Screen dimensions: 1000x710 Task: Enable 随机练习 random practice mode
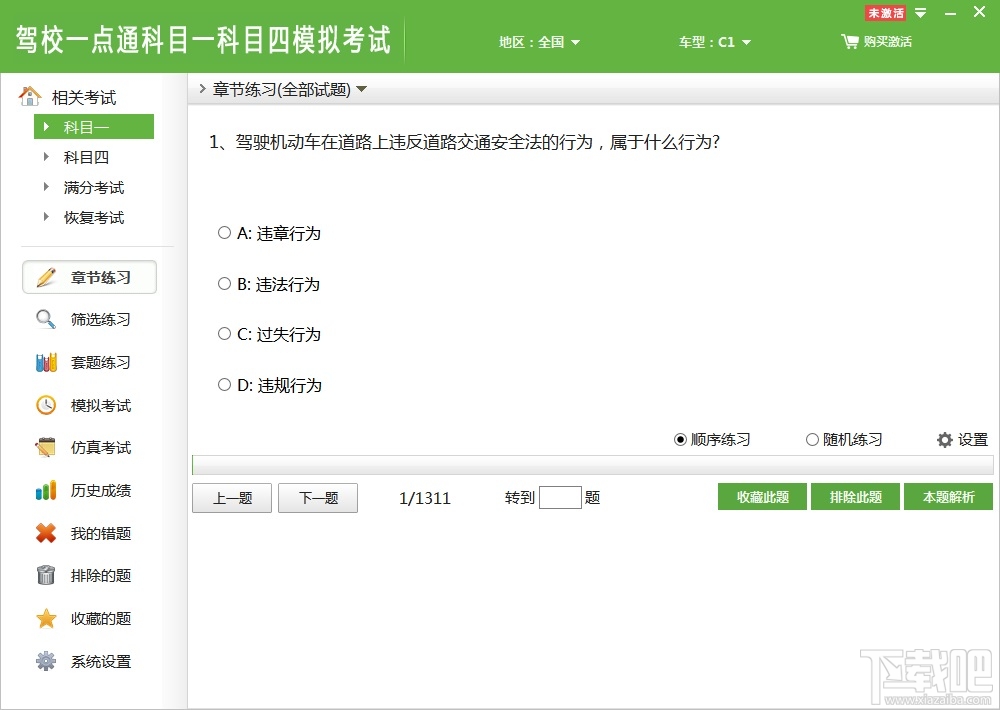(844, 440)
